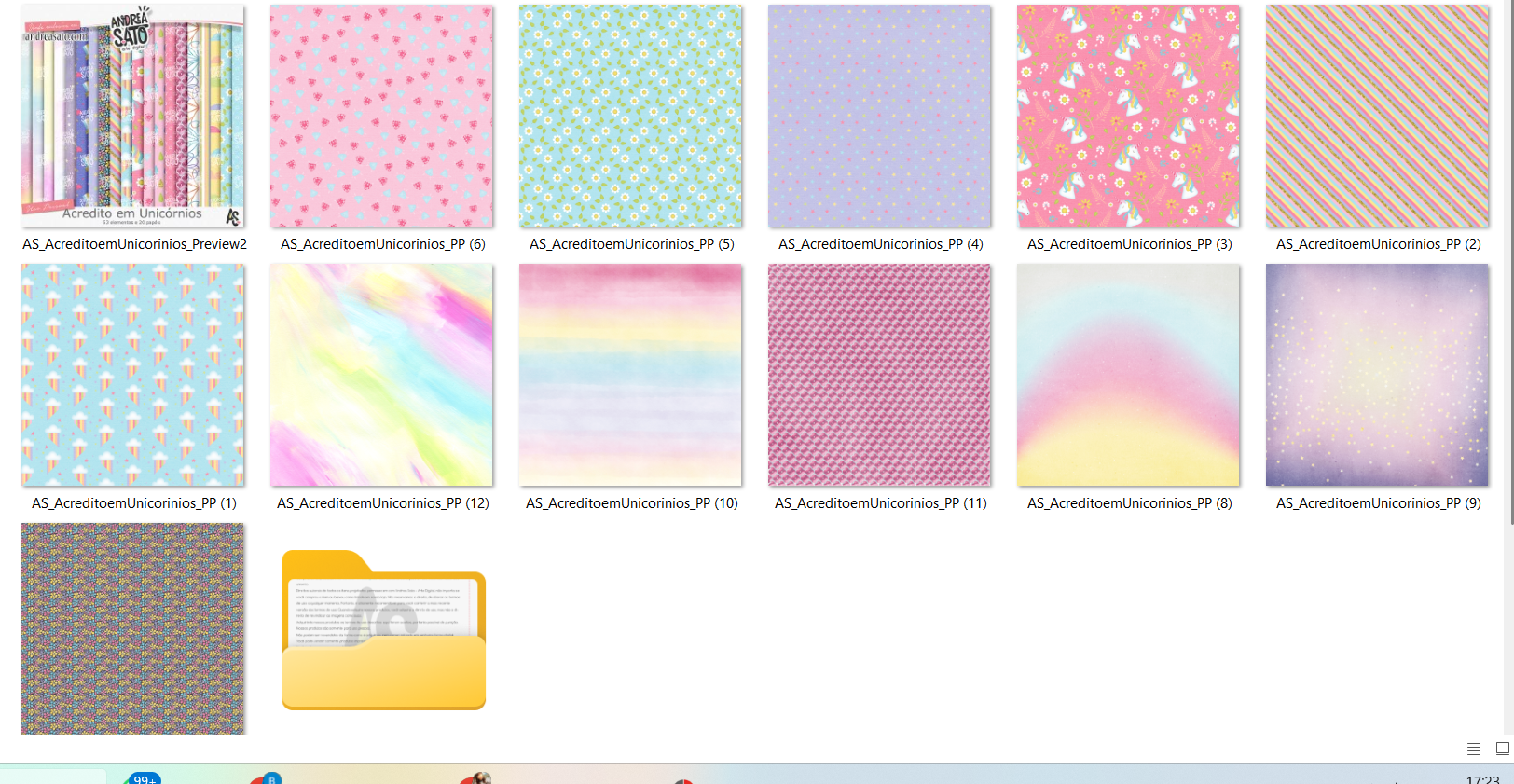Image resolution: width=1514 pixels, height=784 pixels.
Task: Click the taskbar icon with 99+ badge
Action: point(142,778)
